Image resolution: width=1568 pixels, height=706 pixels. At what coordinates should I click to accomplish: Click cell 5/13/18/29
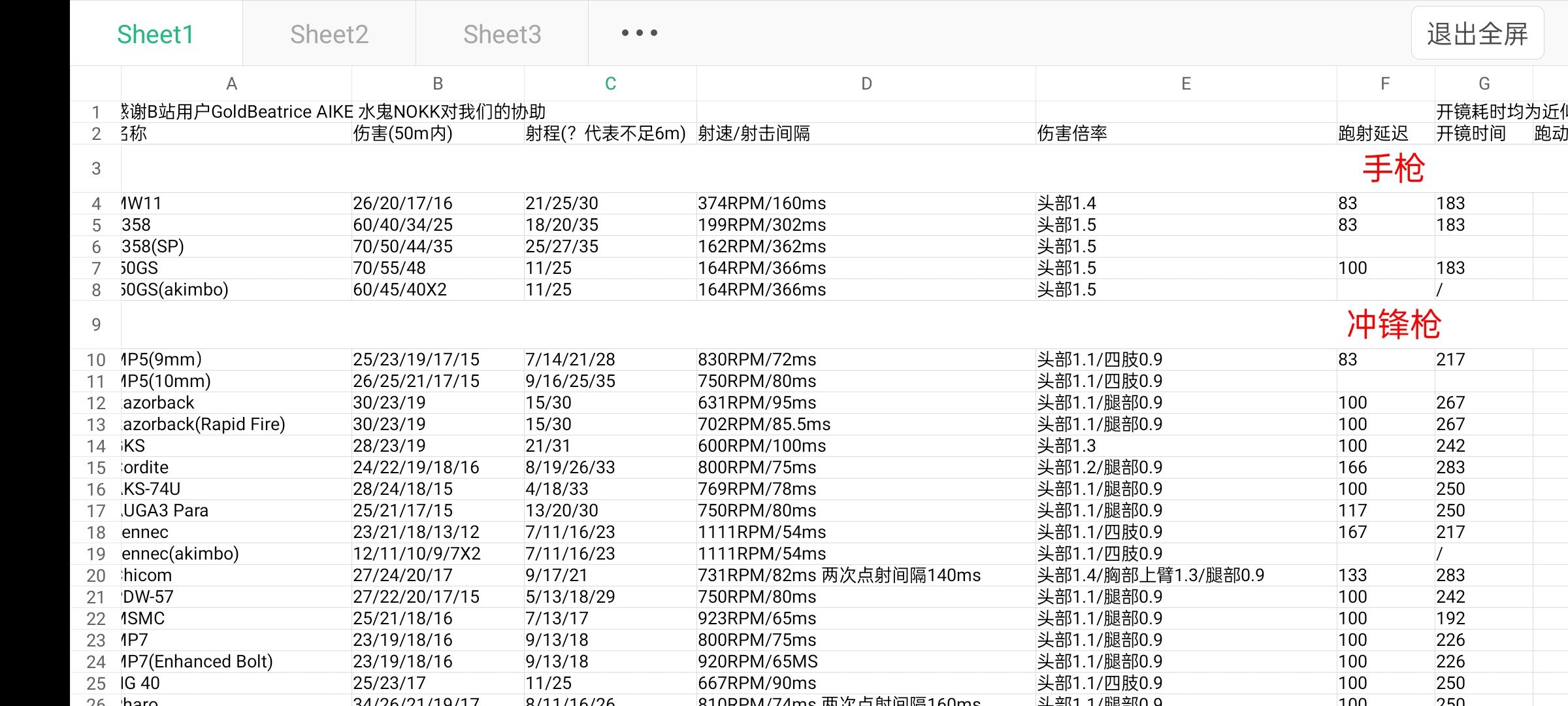pos(610,597)
